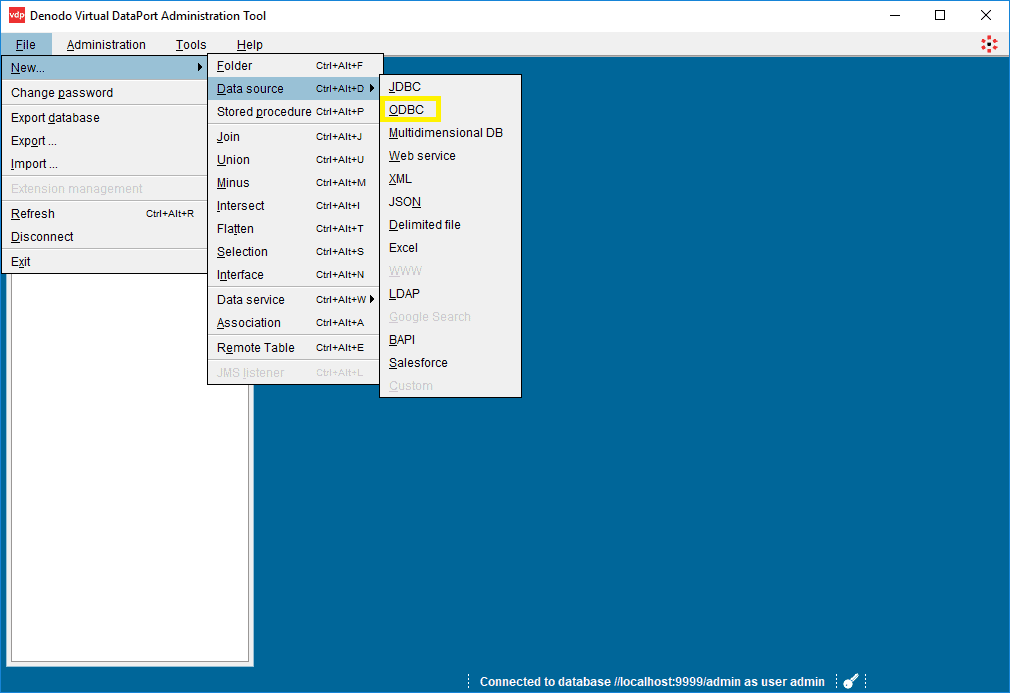
Task: Minimize the Denodo window
Action: (x=895, y=15)
